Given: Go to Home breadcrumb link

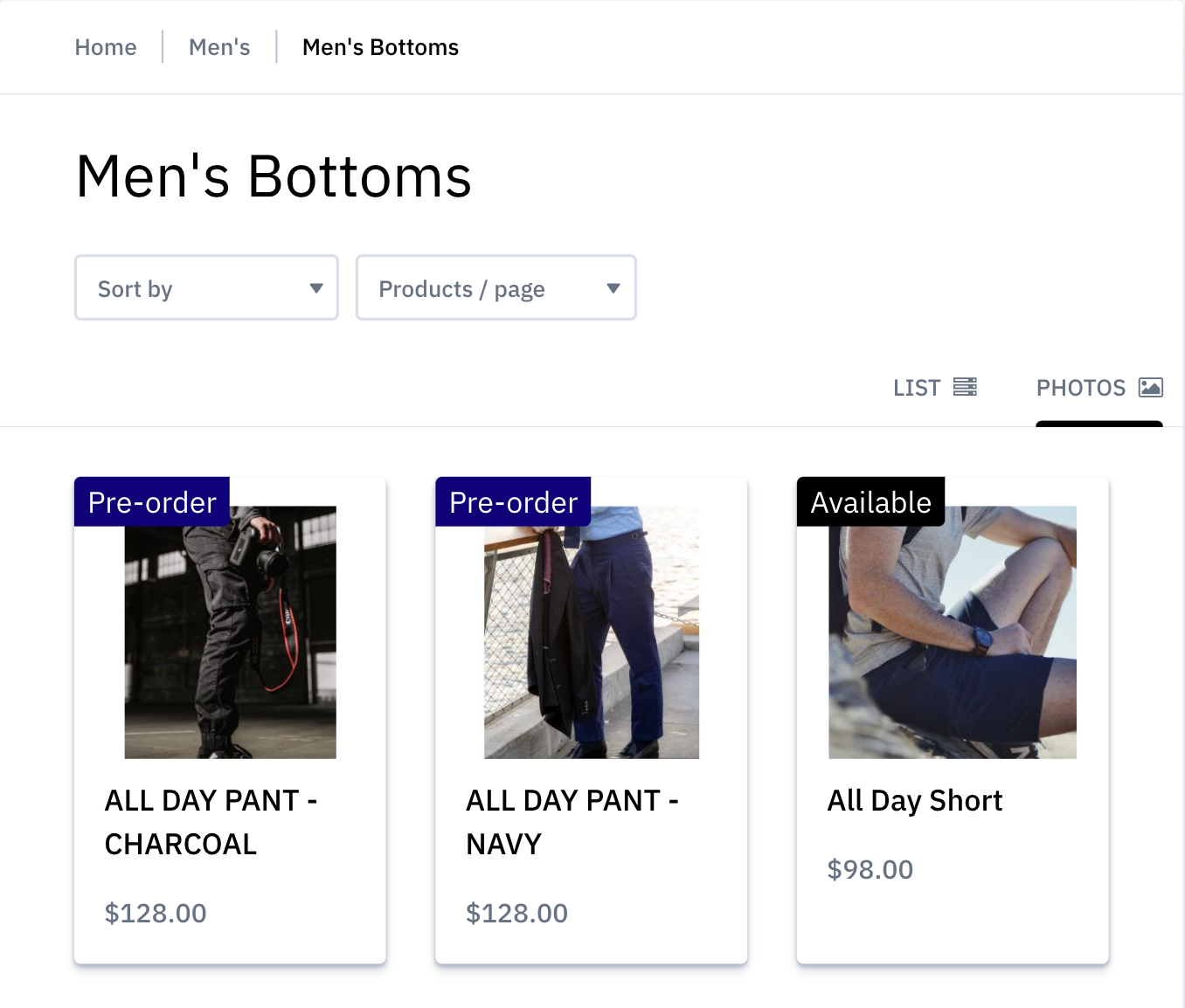Looking at the screenshot, I should coord(106,47).
